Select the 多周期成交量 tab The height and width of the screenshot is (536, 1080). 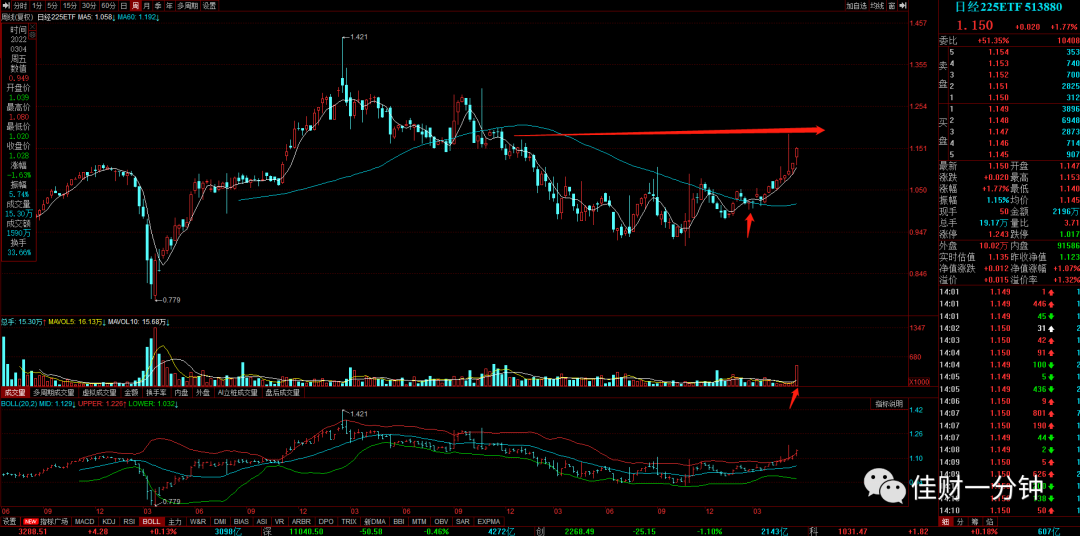coord(54,393)
